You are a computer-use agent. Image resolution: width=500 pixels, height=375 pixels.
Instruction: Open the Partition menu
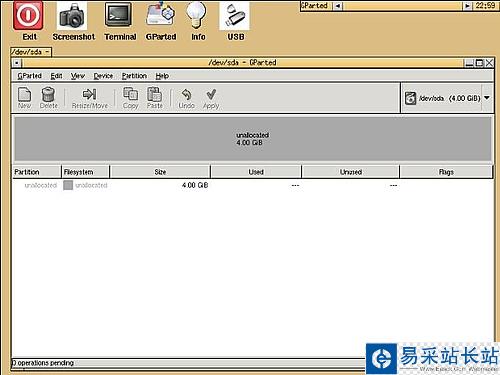(134, 76)
